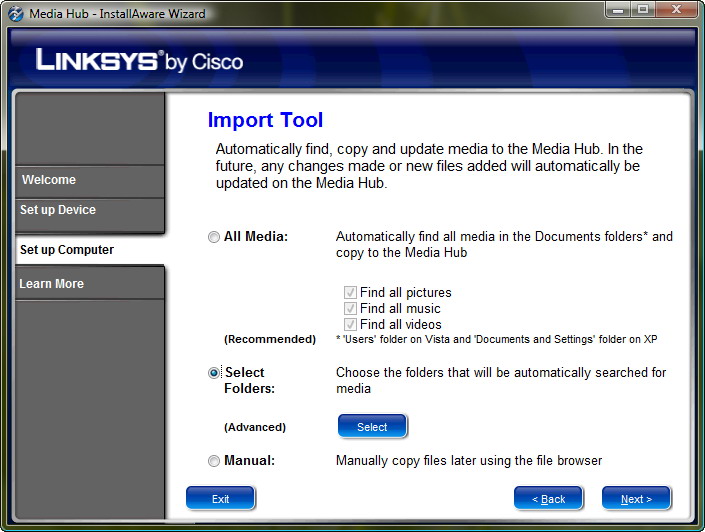This screenshot has width=705, height=532.
Task: Click the Import Tool heading
Action: [x=265, y=121]
